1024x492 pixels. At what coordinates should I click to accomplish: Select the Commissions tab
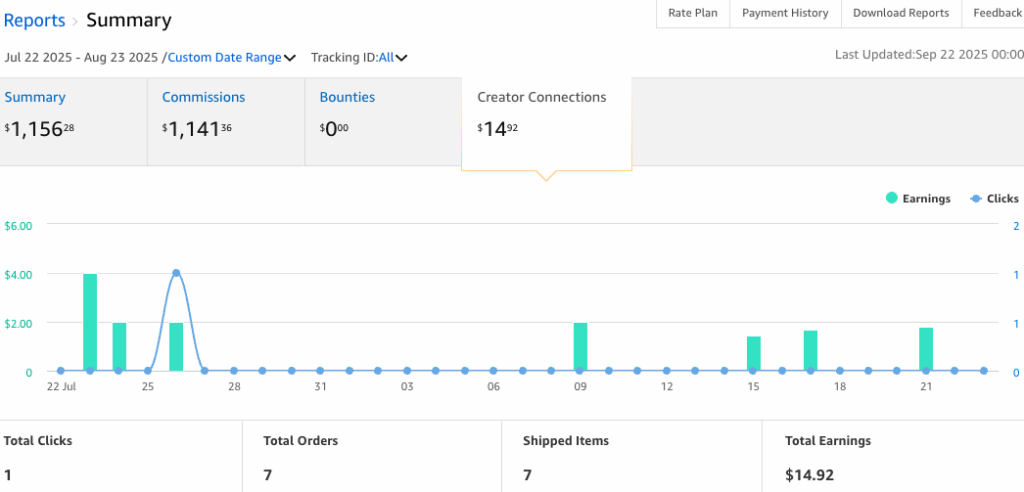(x=203, y=98)
